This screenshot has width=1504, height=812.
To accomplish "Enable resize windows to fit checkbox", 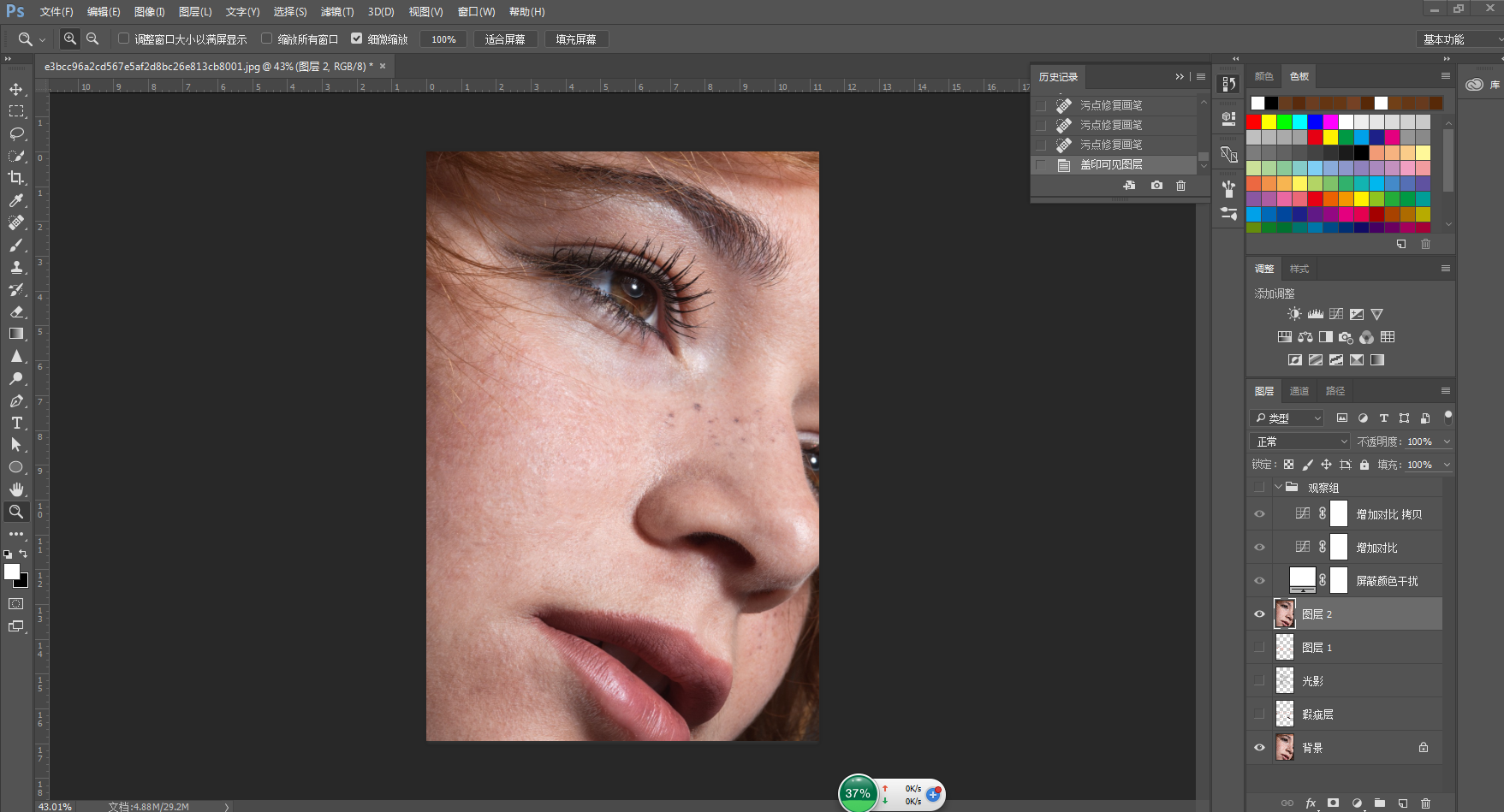I will [x=123, y=39].
